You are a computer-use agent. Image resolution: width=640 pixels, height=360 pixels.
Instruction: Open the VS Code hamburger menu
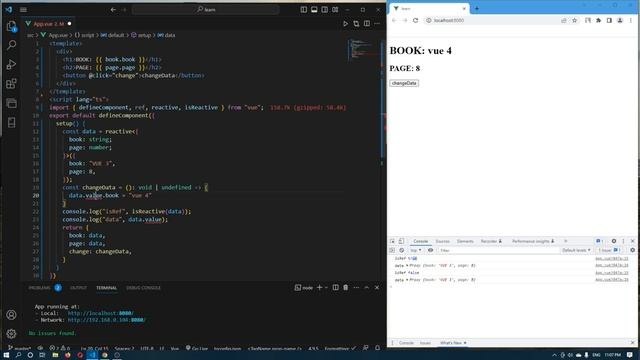[x=23, y=9]
